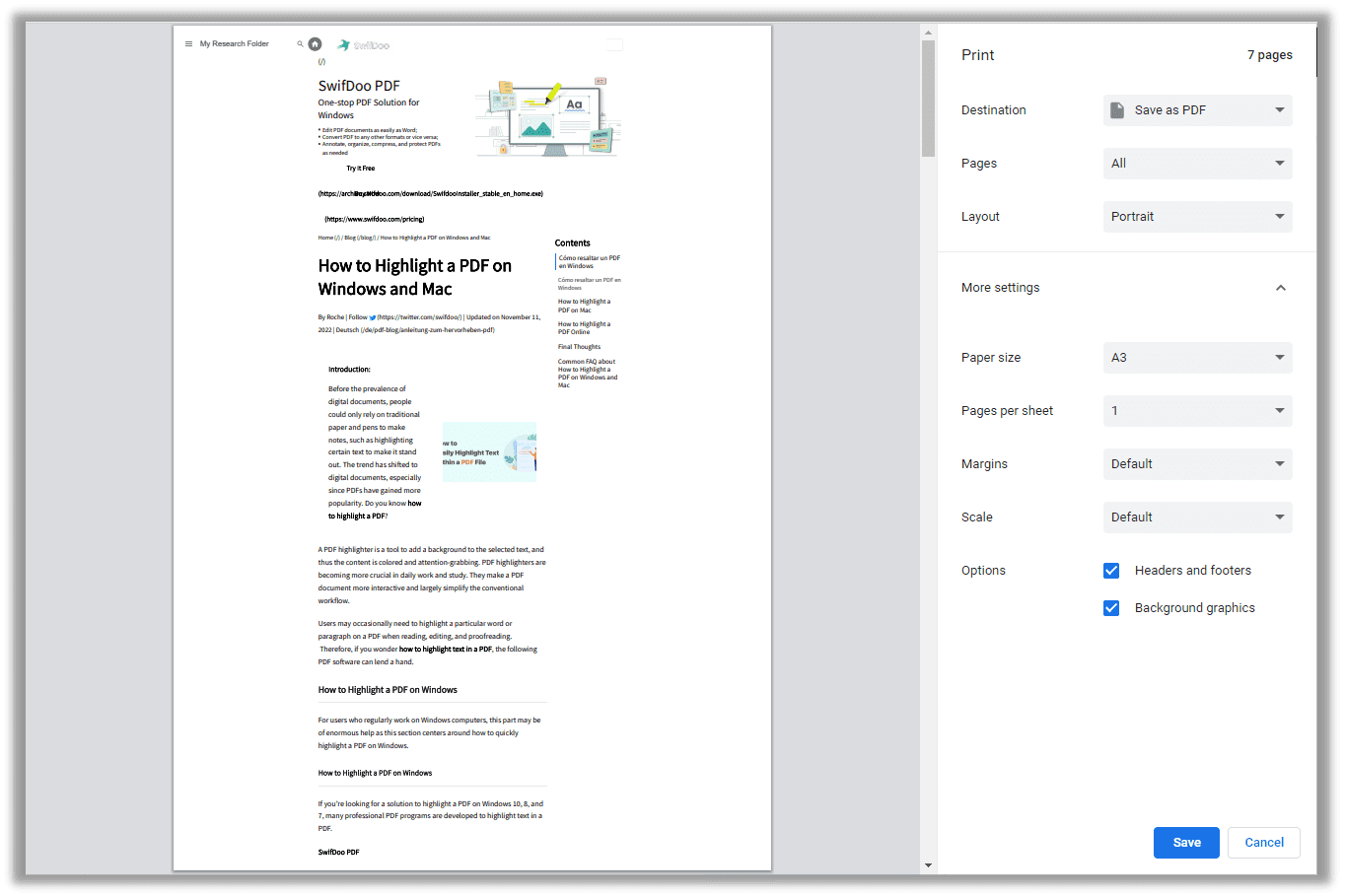Click the 'Paper size' label
This screenshot has width=1345, height=896.
point(991,358)
